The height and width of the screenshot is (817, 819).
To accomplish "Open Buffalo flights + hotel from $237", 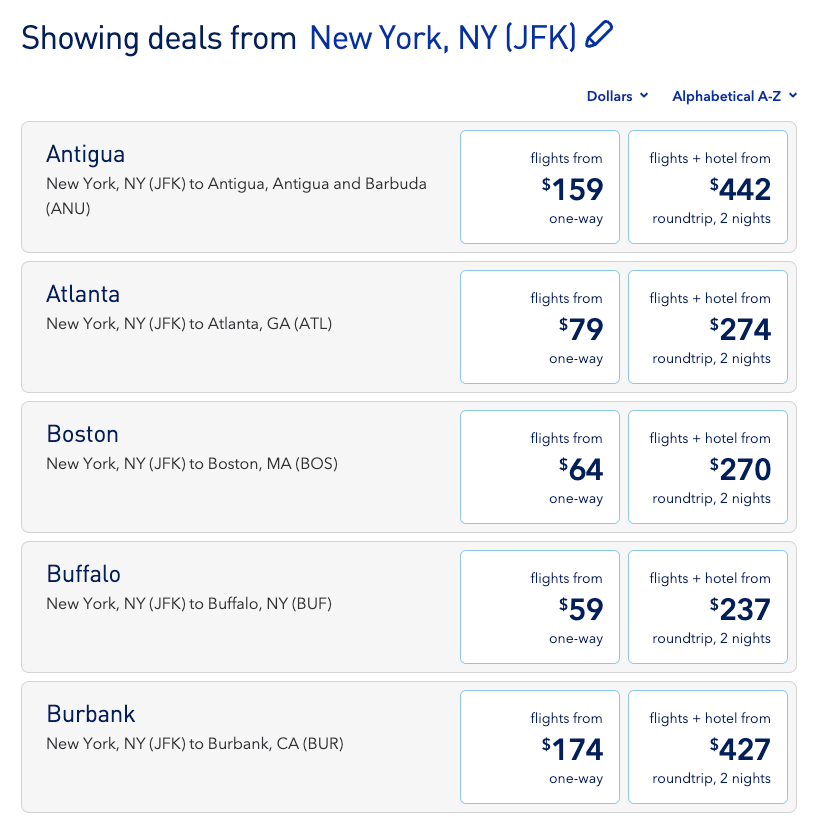I will pyautogui.click(x=708, y=607).
